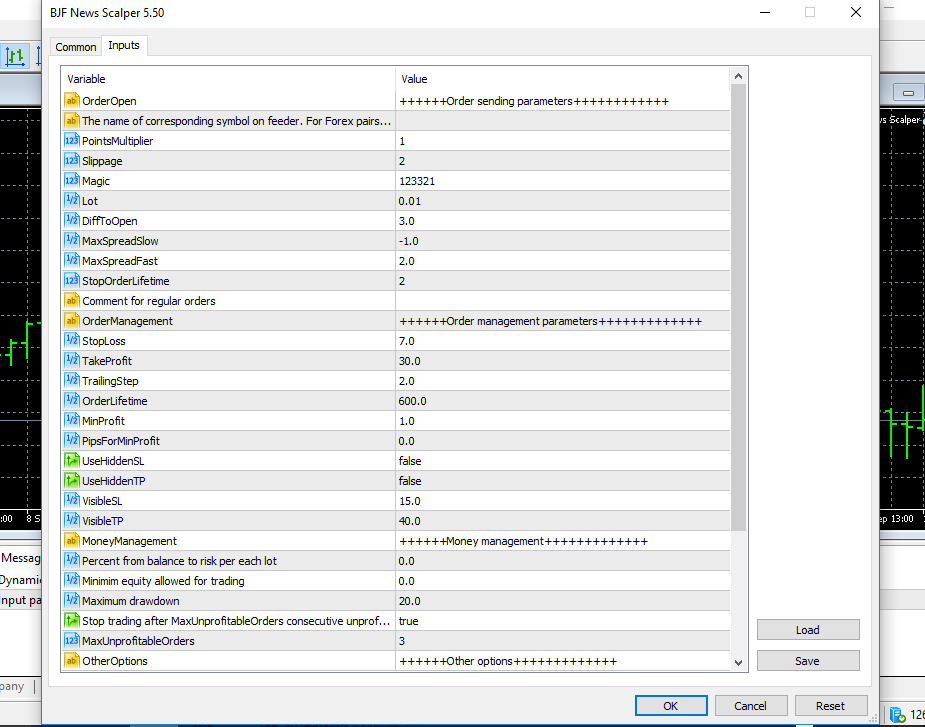Select the UseHiddenSL value false
Screen dimensions: 925x727
563,461
